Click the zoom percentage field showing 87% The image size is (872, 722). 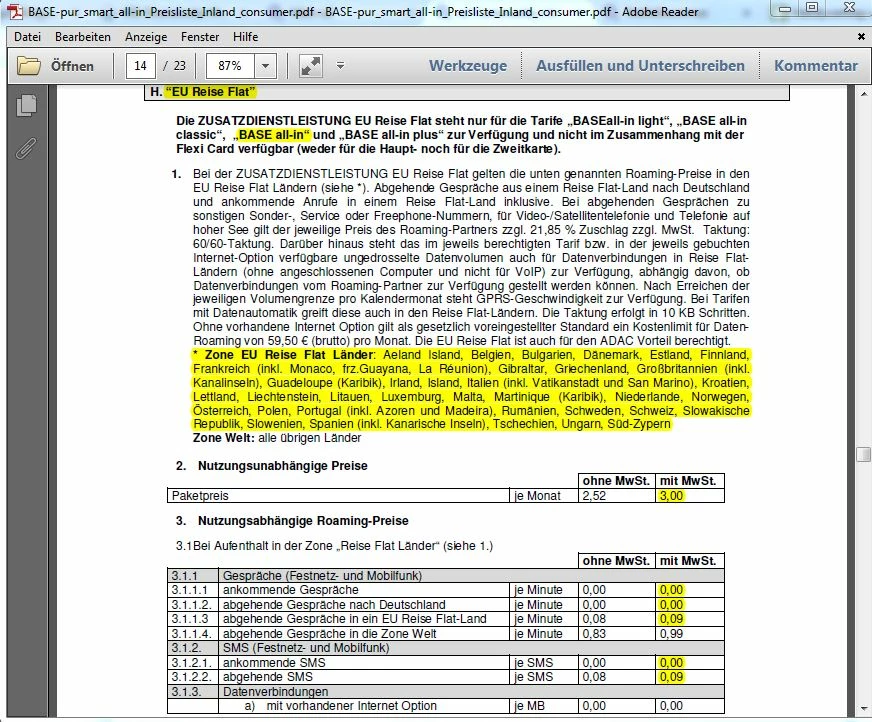point(230,66)
